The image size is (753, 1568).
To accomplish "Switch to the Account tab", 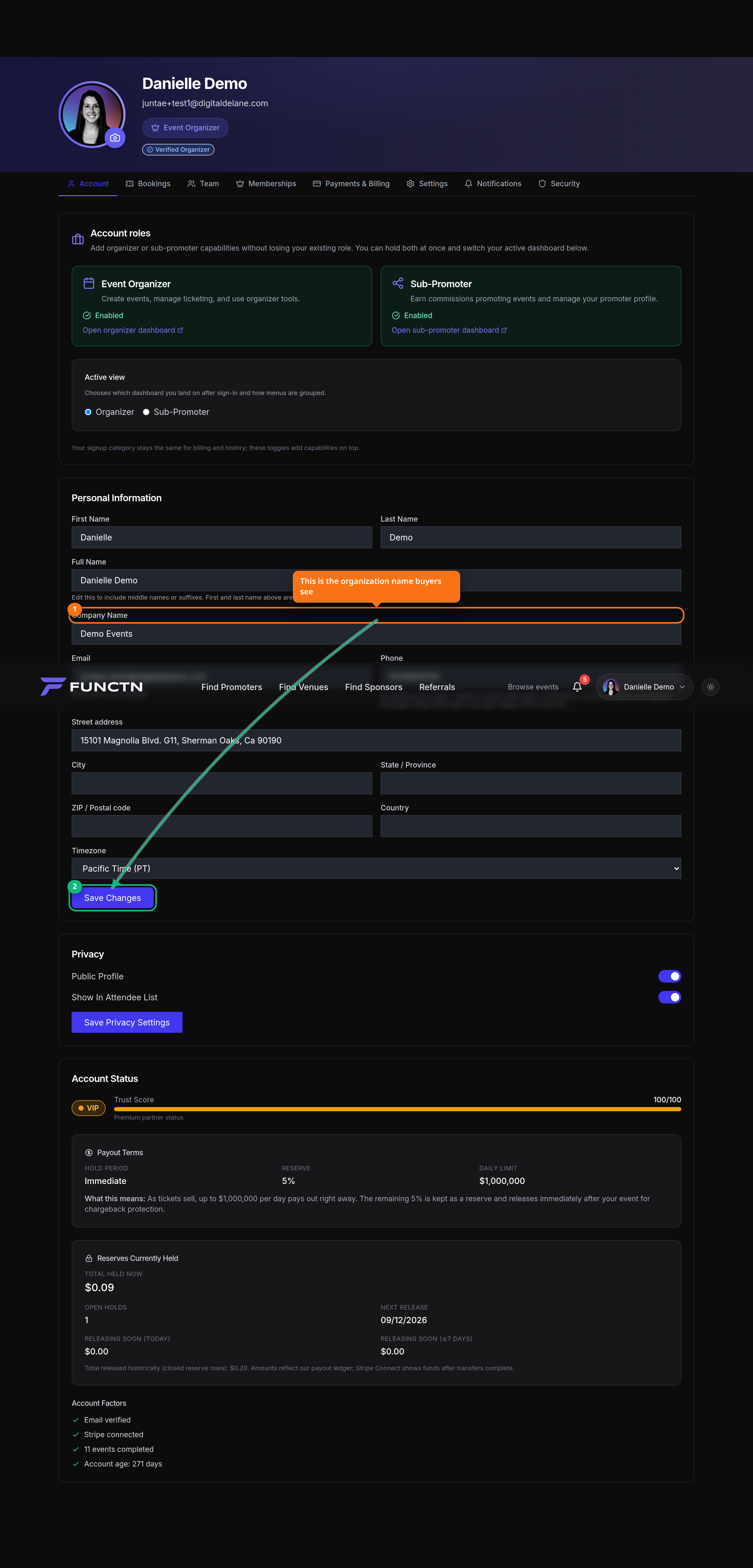I will coord(88,184).
